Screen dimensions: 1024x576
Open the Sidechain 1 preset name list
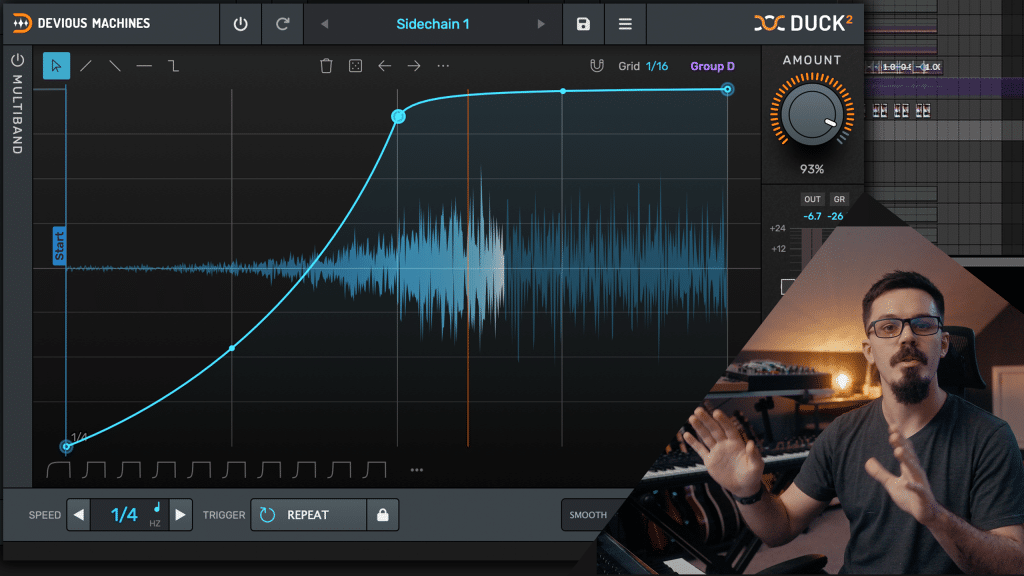point(432,24)
